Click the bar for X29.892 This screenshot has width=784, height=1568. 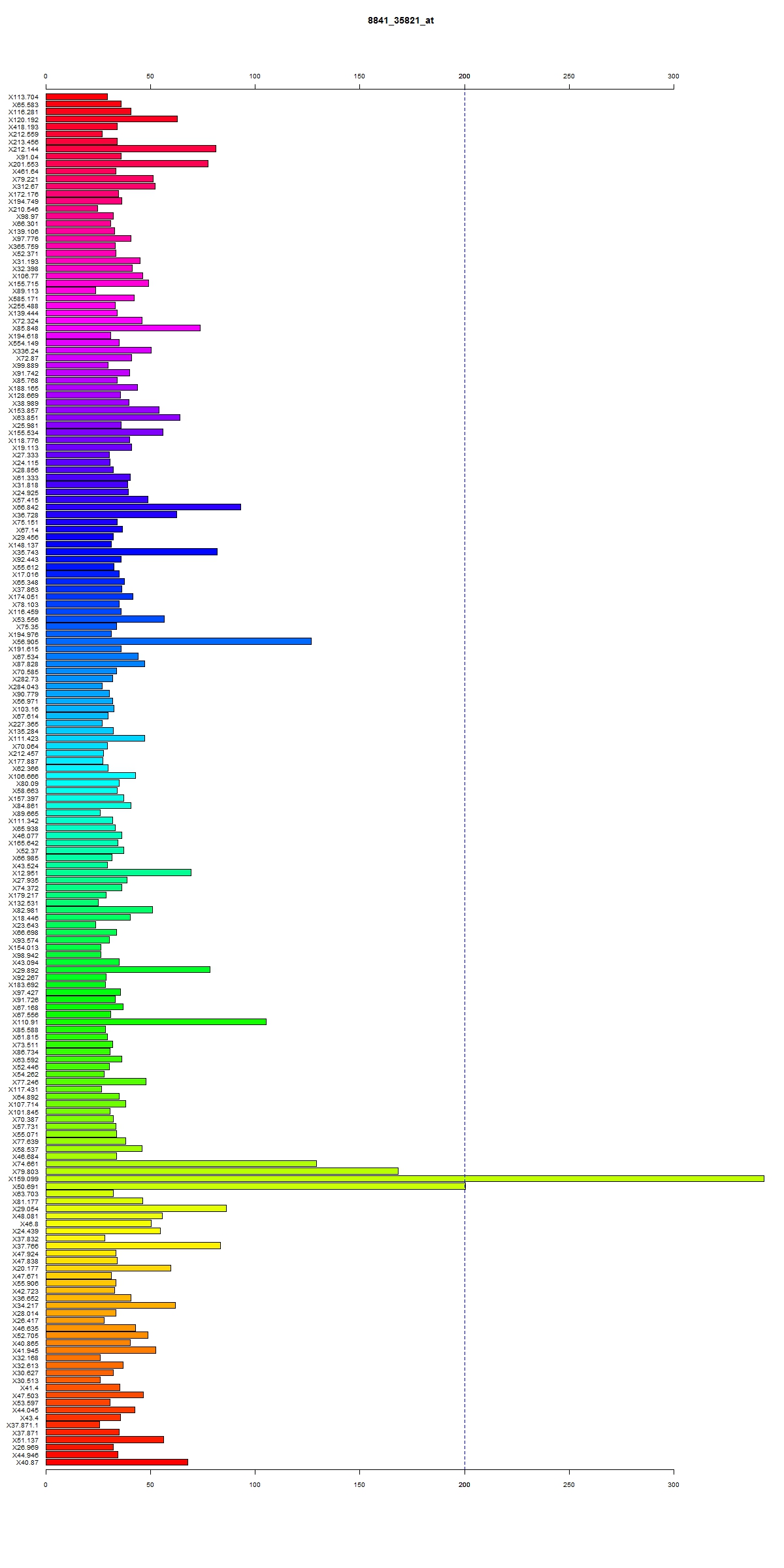pyautogui.click(x=128, y=970)
